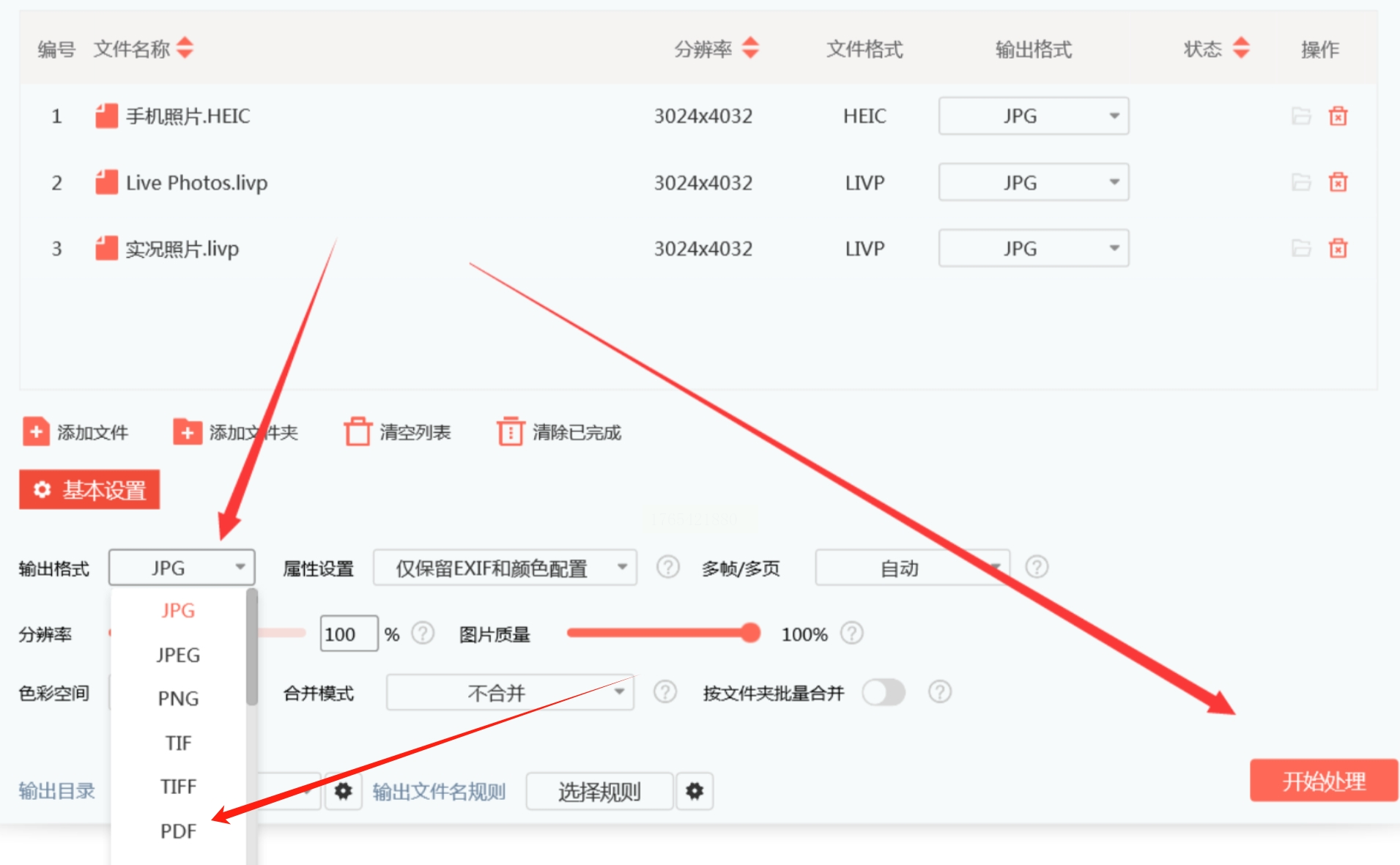
Task: Pick TIFF in output format list
Action: coord(178,787)
